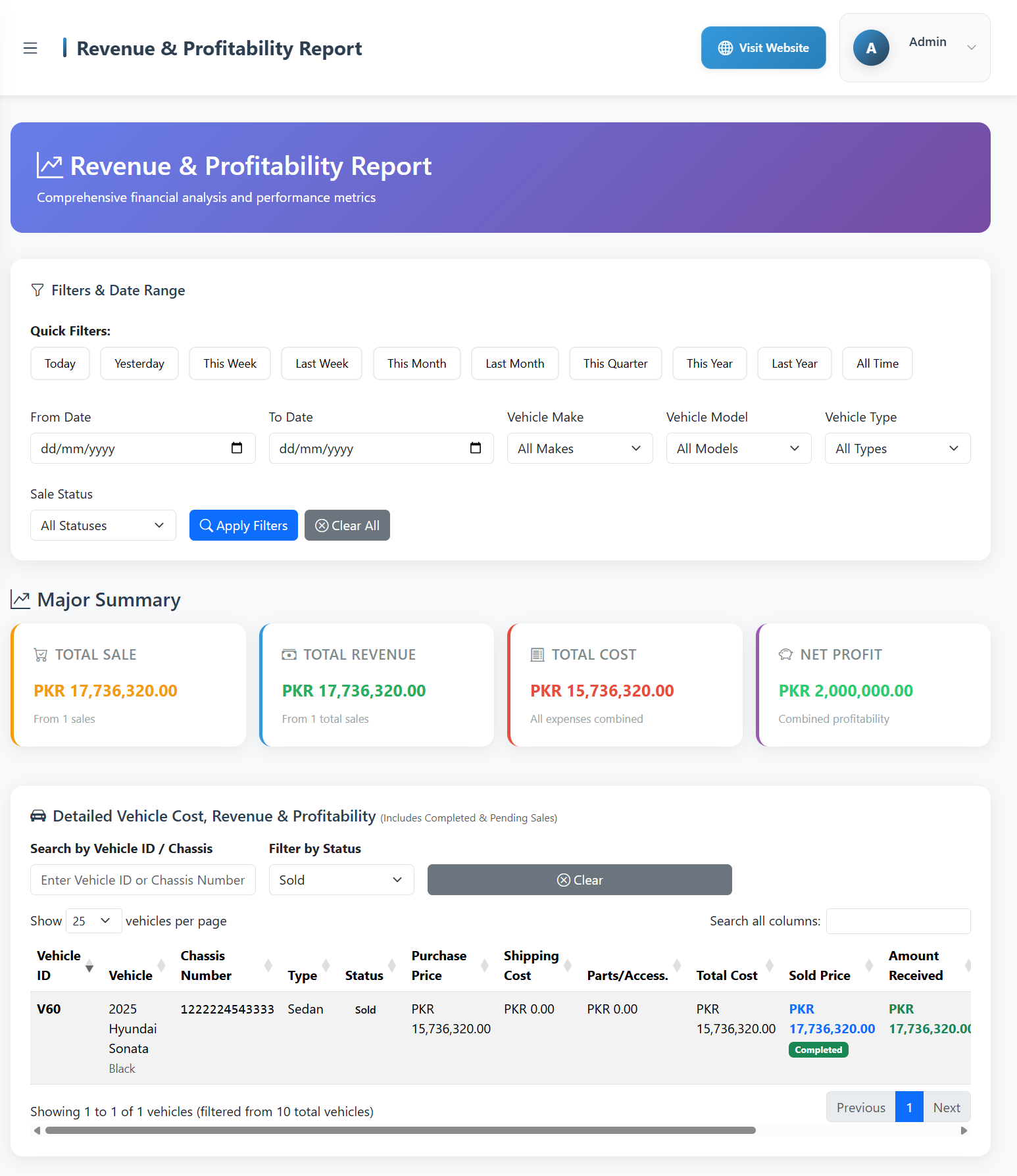Choose the All Time quick filter

877,364
